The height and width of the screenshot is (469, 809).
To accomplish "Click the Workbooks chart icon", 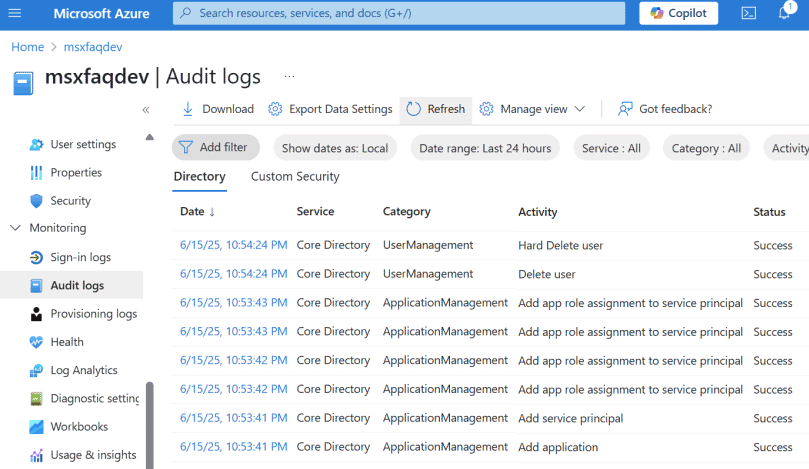I will pyautogui.click(x=36, y=427).
